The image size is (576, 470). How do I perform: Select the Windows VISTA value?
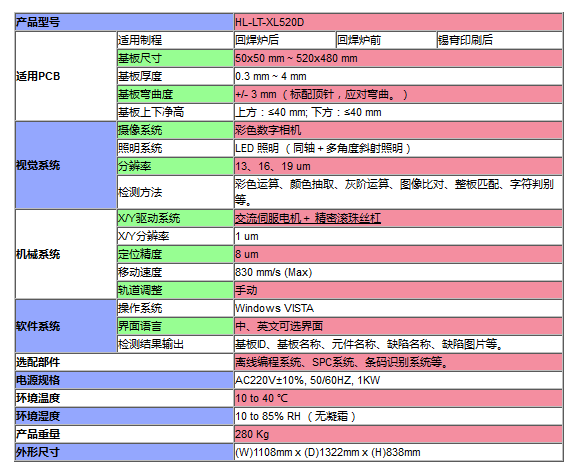click(398, 308)
